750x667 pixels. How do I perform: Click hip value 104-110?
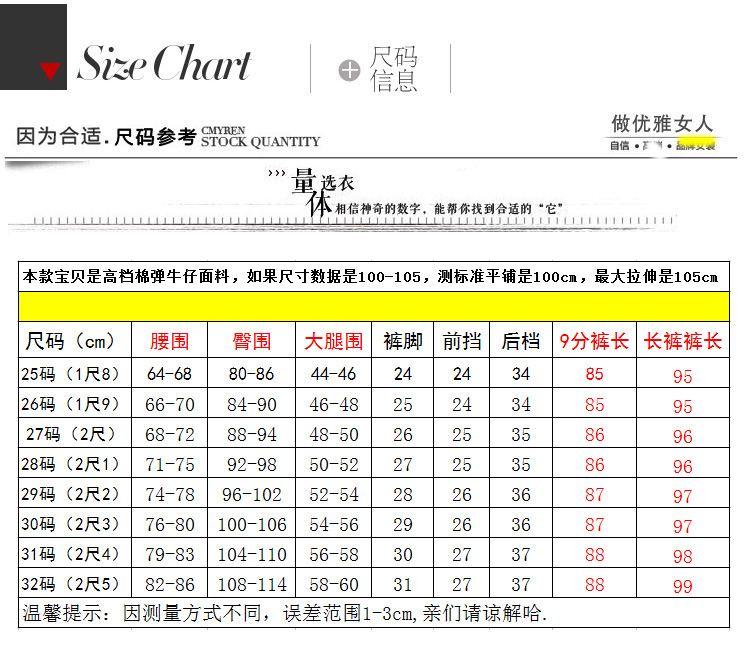click(x=252, y=555)
